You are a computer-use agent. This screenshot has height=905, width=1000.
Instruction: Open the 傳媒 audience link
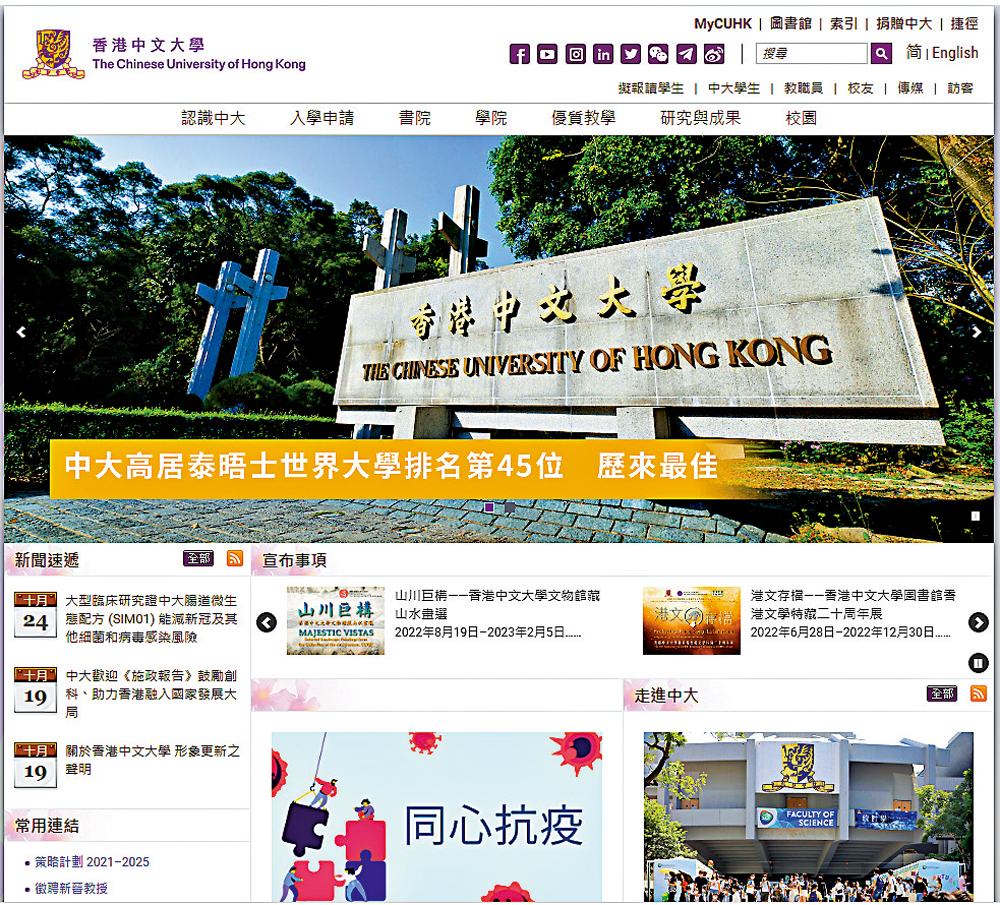911,88
